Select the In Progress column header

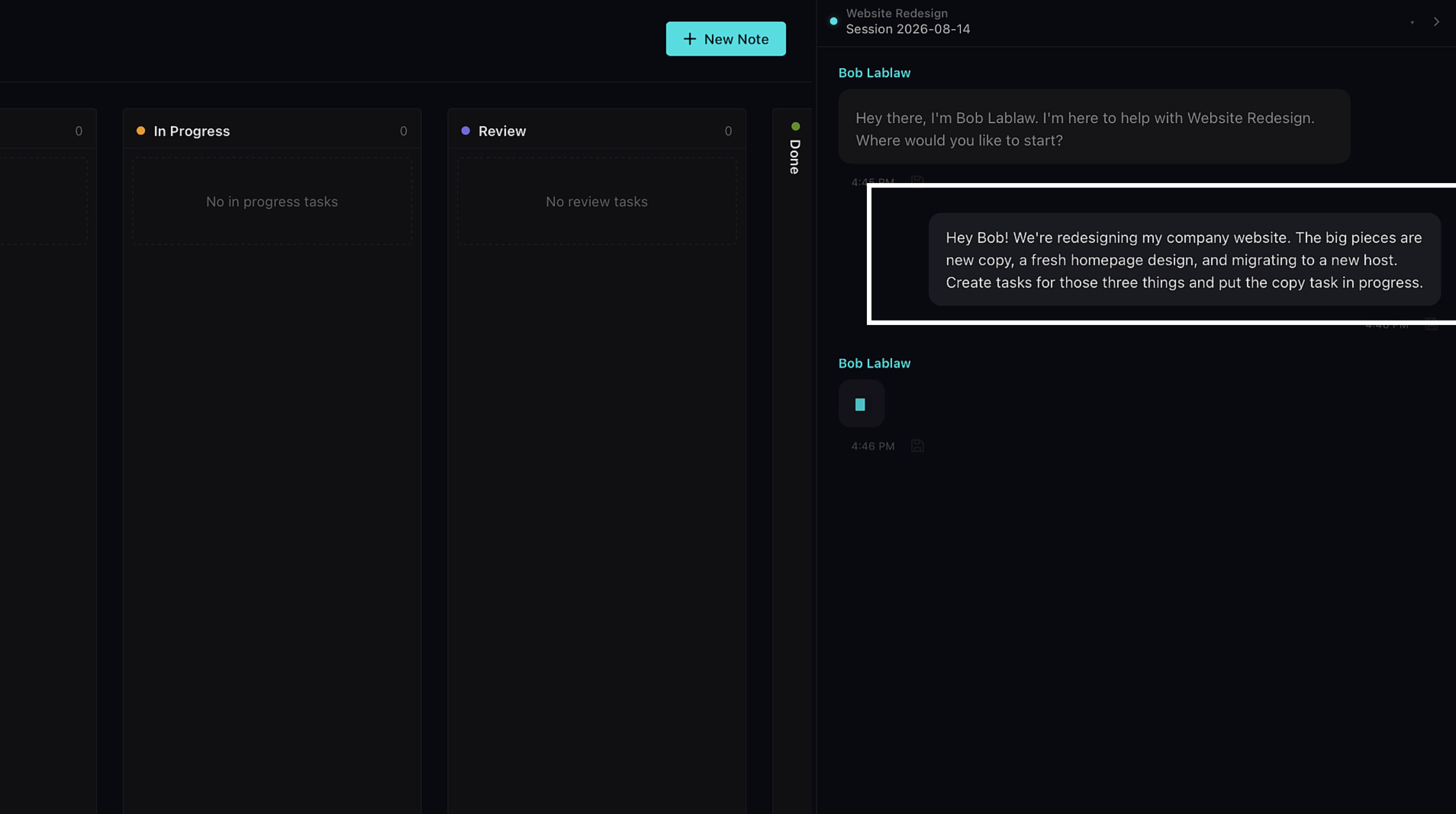[x=272, y=130]
